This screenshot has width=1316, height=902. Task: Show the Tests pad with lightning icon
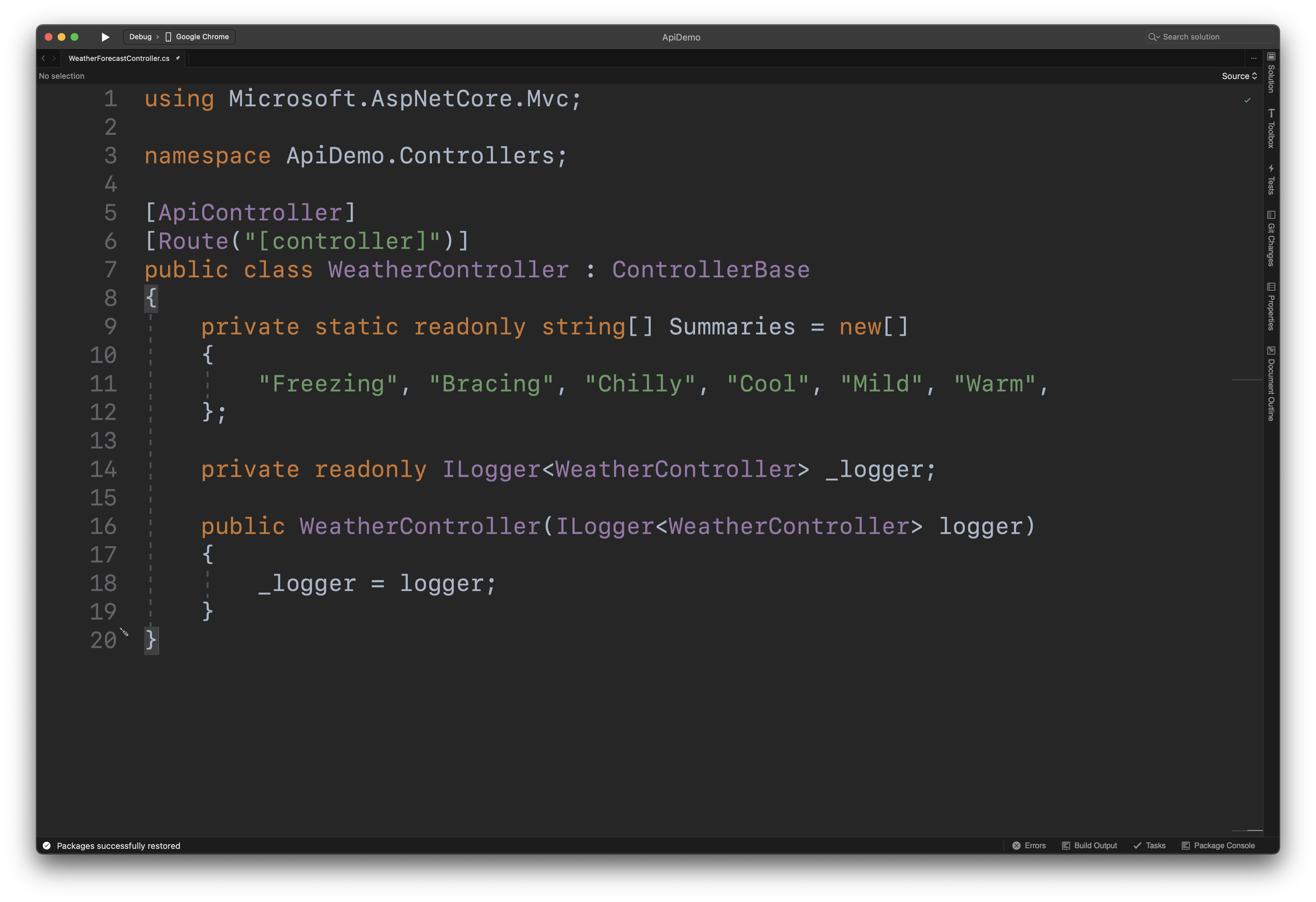tap(1271, 179)
